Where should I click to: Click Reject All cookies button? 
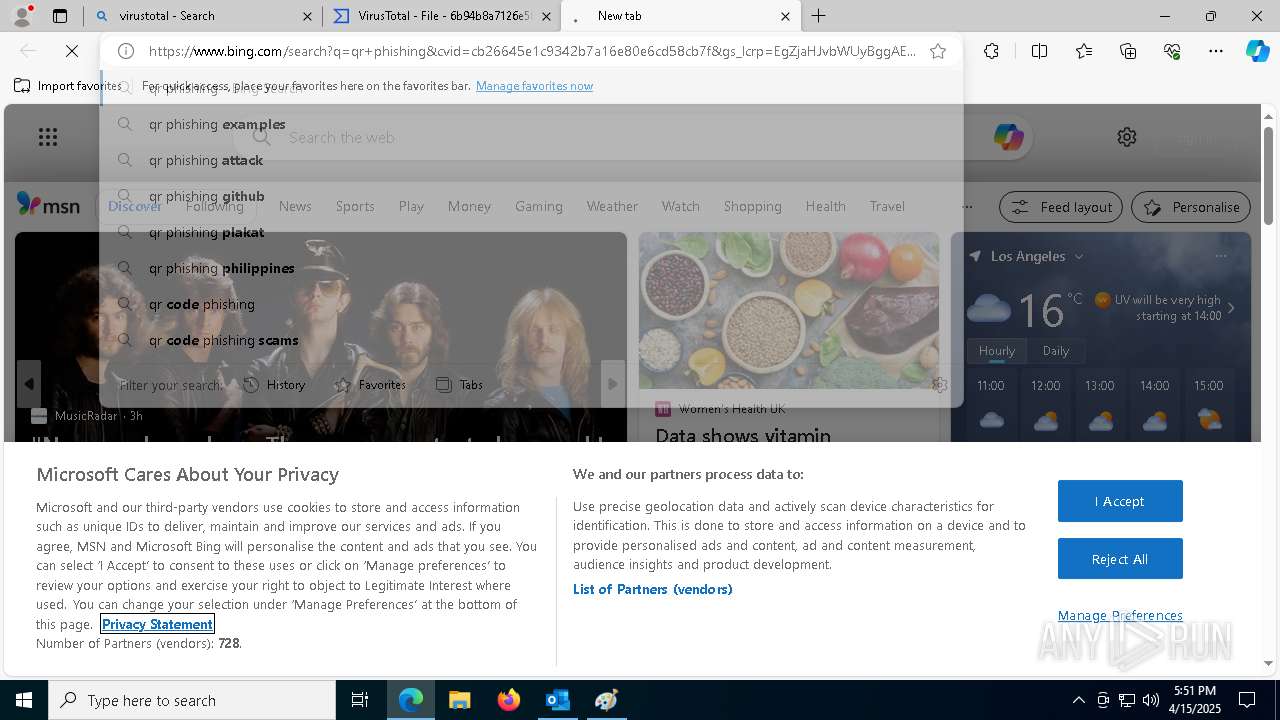1120,559
